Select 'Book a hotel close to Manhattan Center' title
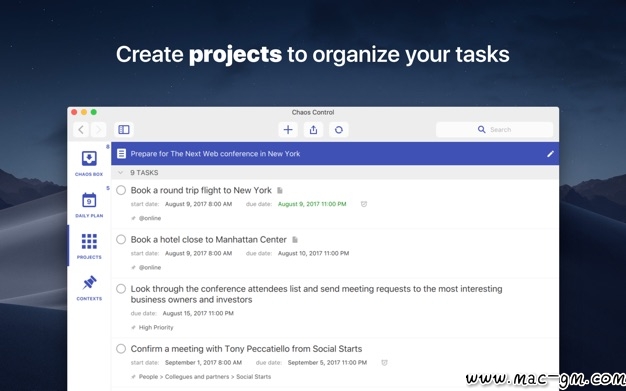This screenshot has width=626, height=391. [209, 240]
